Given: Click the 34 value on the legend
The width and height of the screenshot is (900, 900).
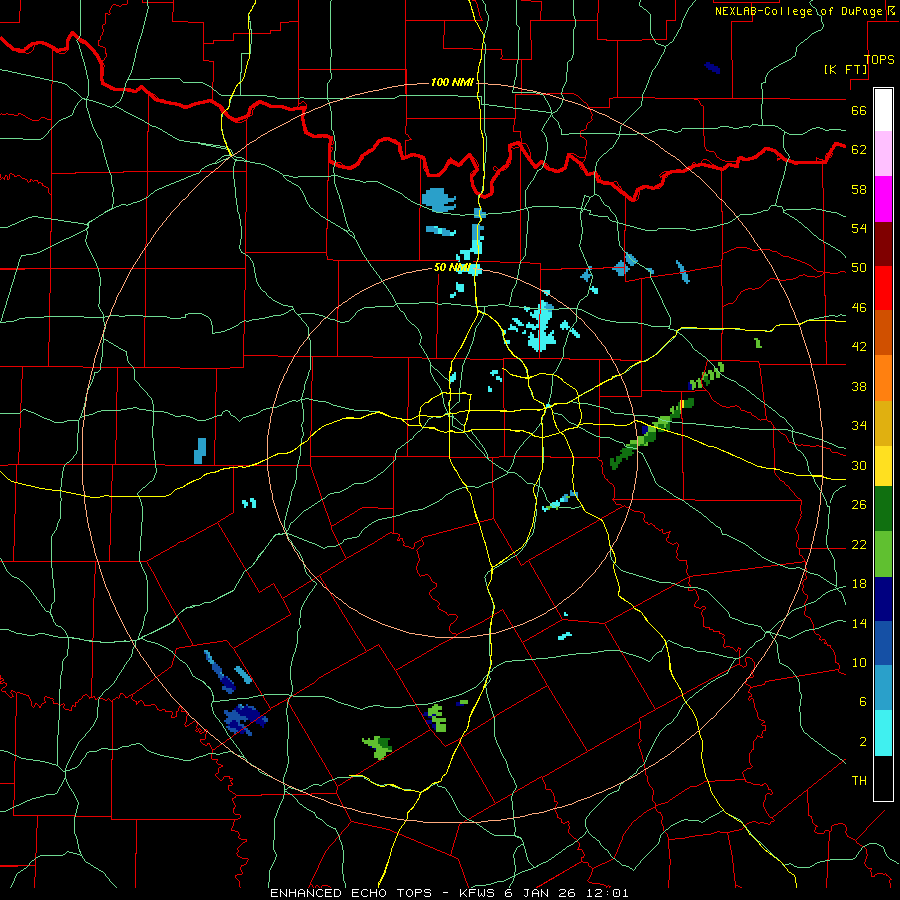Looking at the screenshot, I should pos(859,426).
